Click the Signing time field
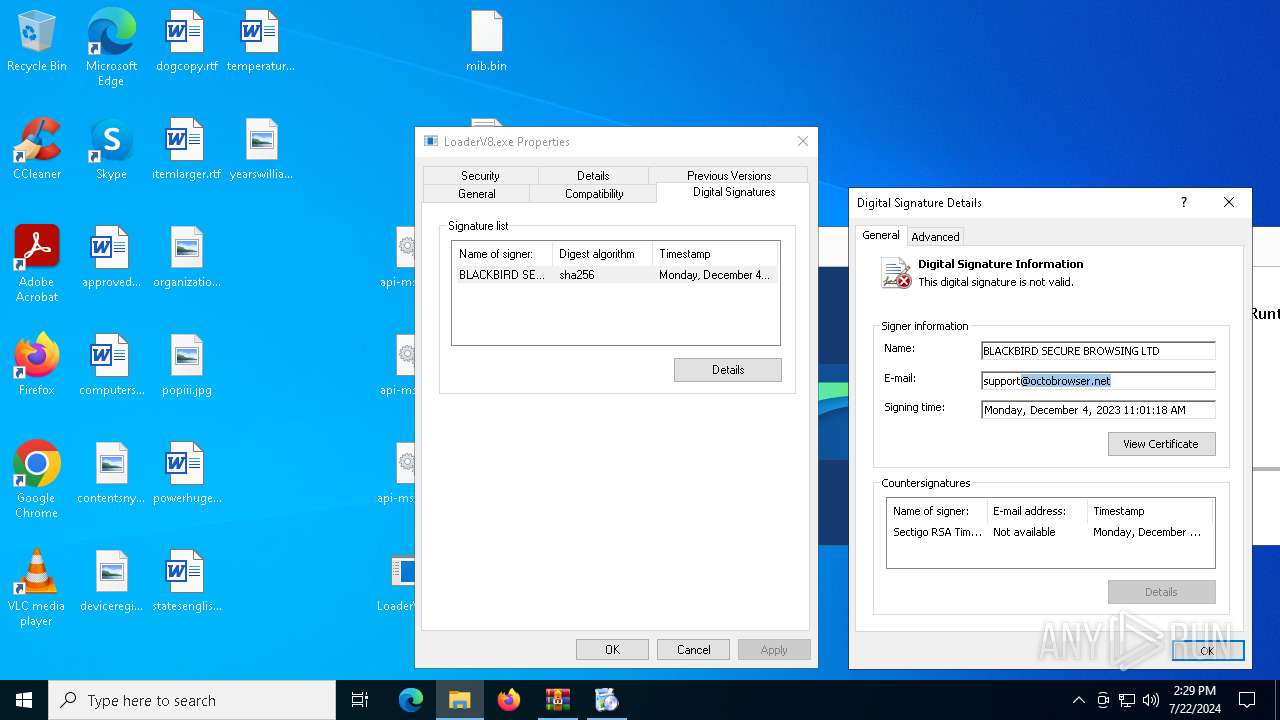Screen dimensions: 1280x720 pyautogui.click(x=1098, y=410)
